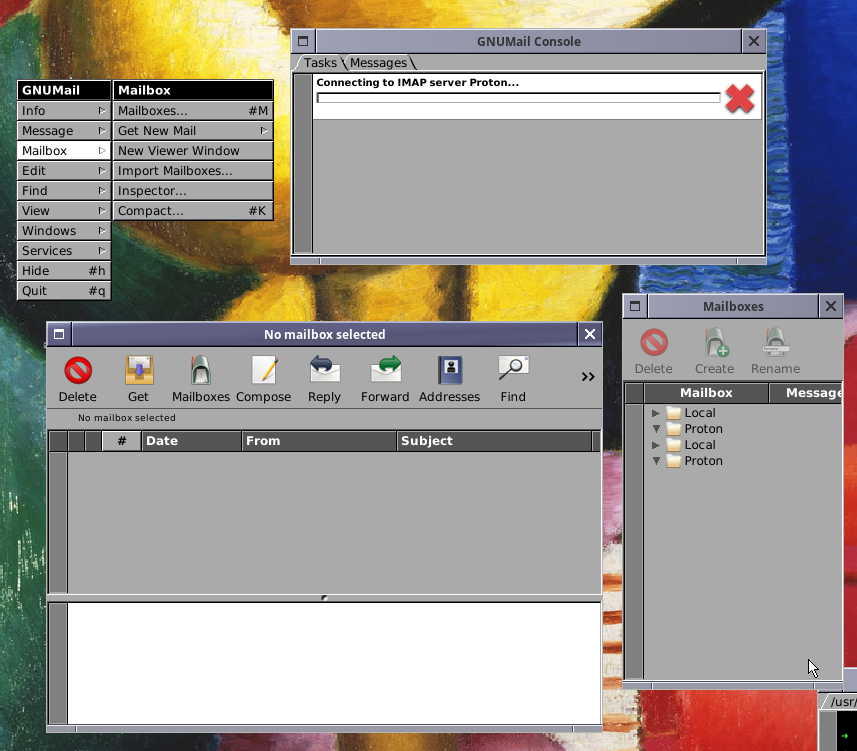Compose a new message
This screenshot has height=751, width=857.
263,372
